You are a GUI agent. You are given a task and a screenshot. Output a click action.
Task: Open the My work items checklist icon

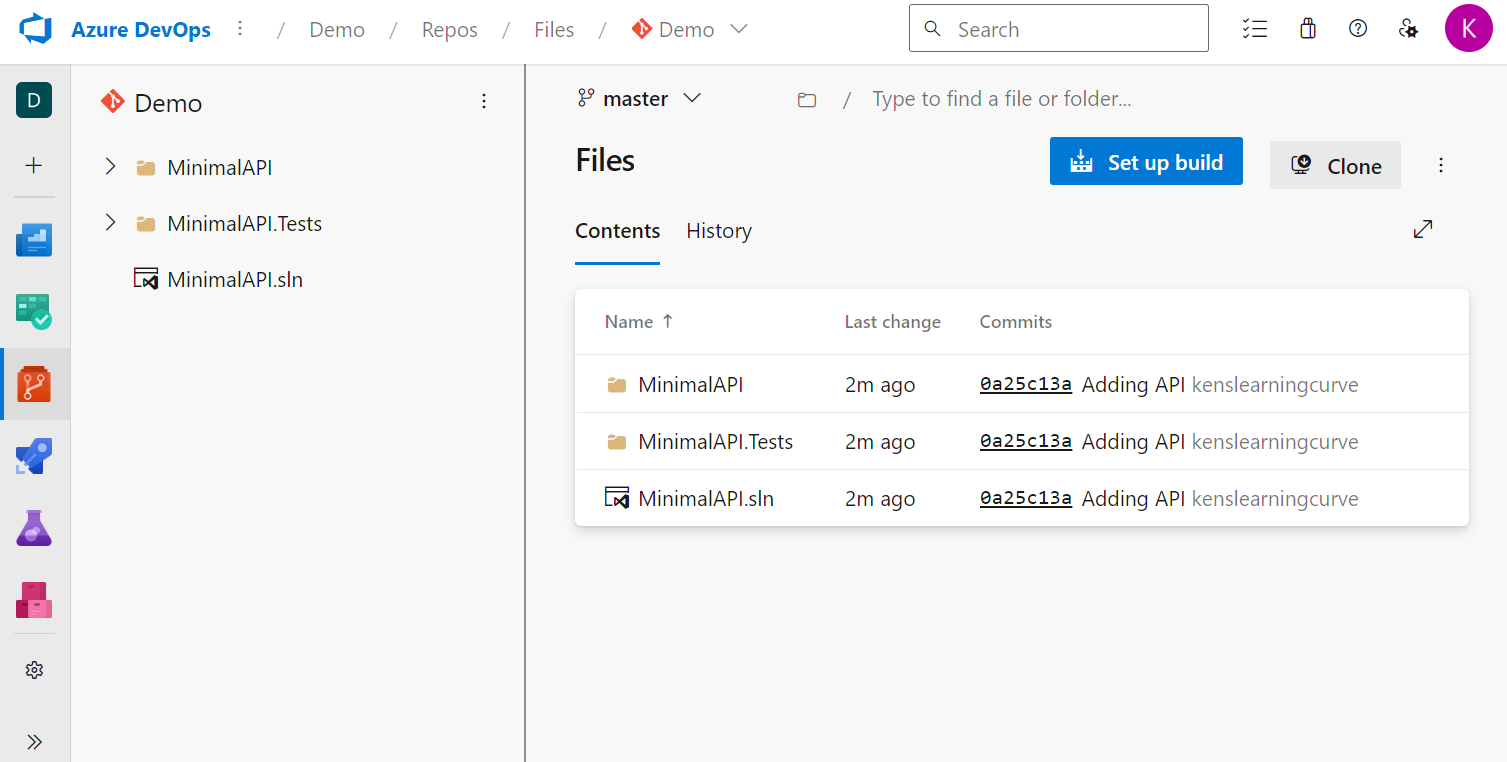[x=1254, y=28]
